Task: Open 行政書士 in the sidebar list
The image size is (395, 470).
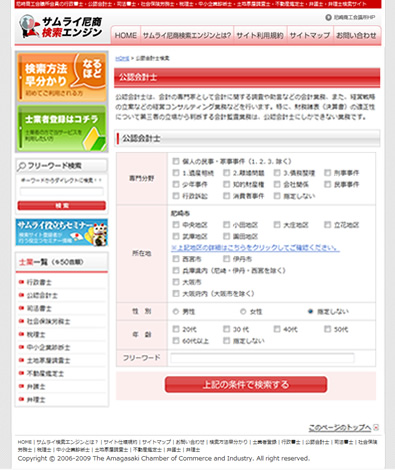Action: (x=39, y=282)
